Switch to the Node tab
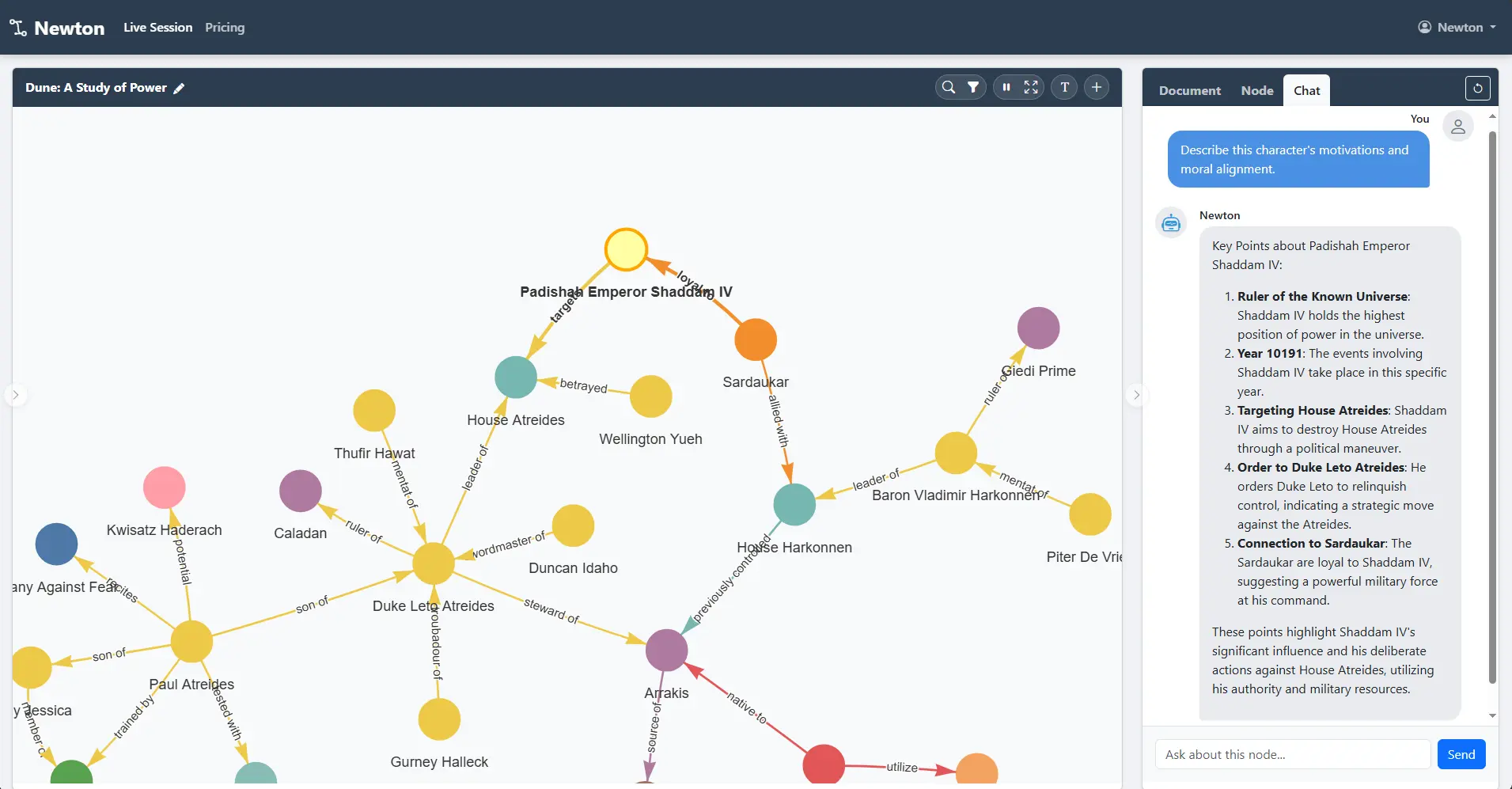 click(x=1257, y=91)
